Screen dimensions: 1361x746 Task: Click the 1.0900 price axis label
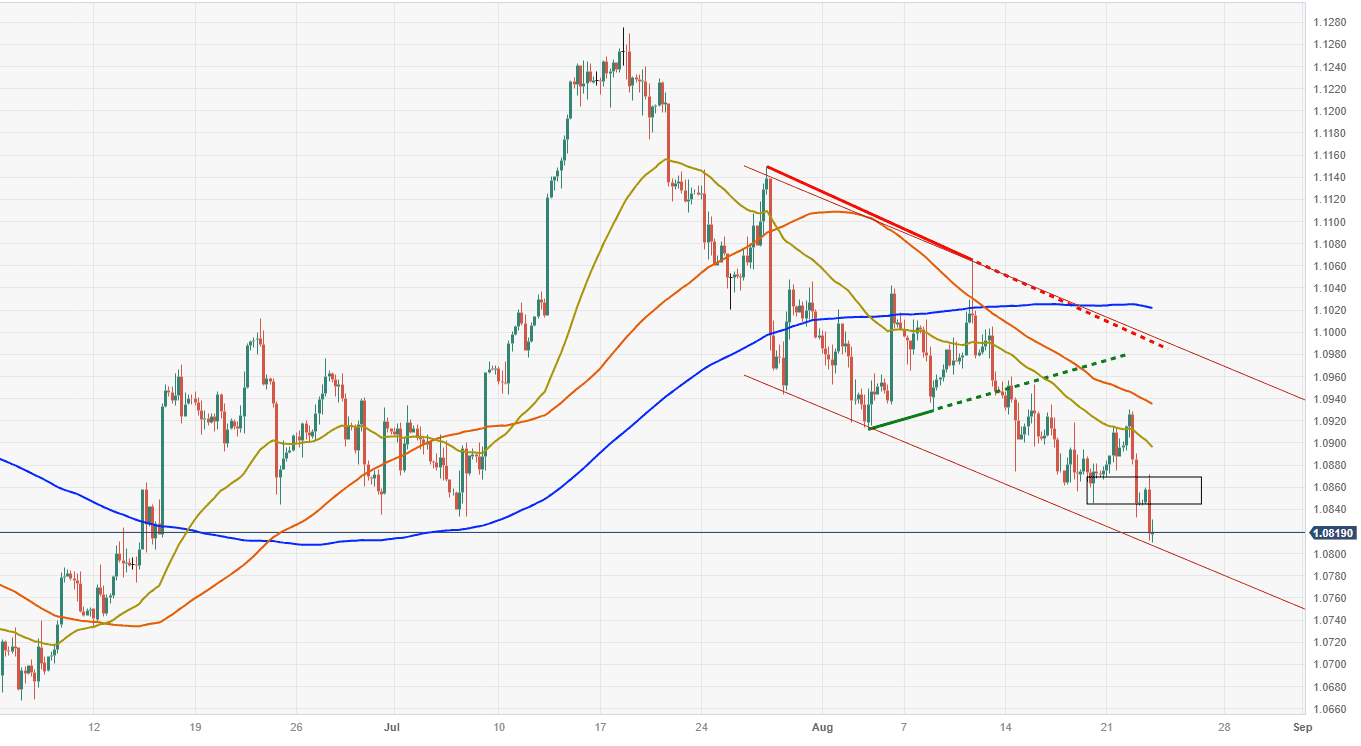1331,443
